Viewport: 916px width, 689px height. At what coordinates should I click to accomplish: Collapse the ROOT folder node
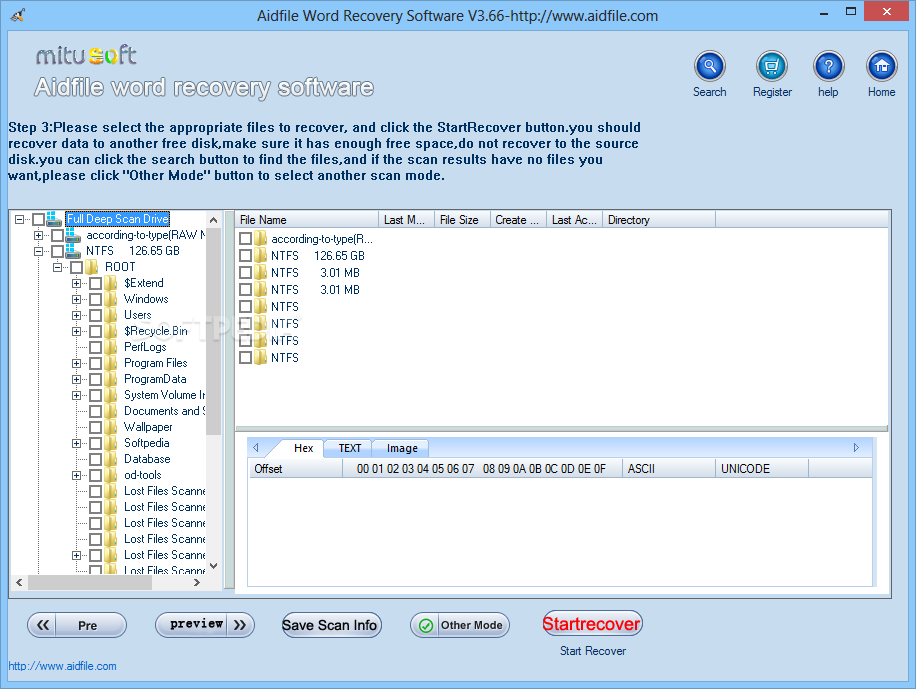[x=57, y=267]
